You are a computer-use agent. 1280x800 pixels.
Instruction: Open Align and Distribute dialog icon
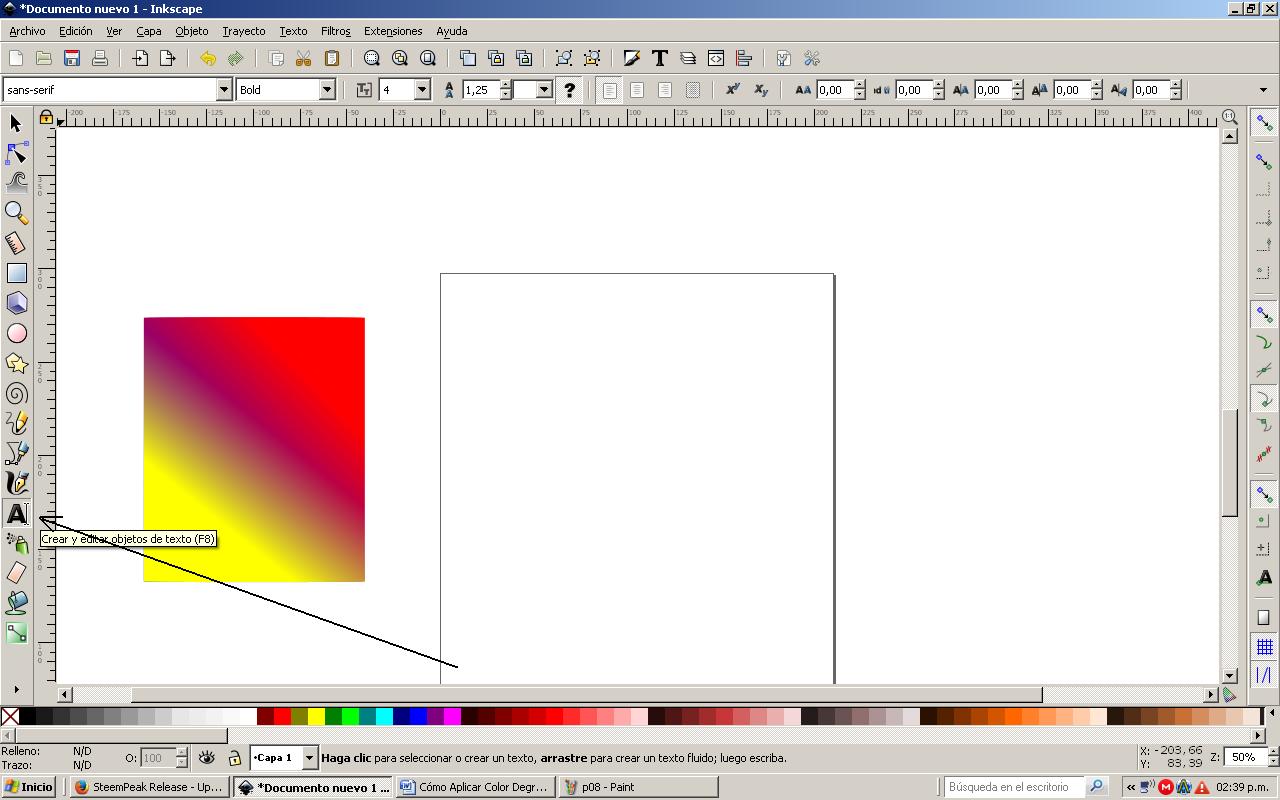coord(744,58)
